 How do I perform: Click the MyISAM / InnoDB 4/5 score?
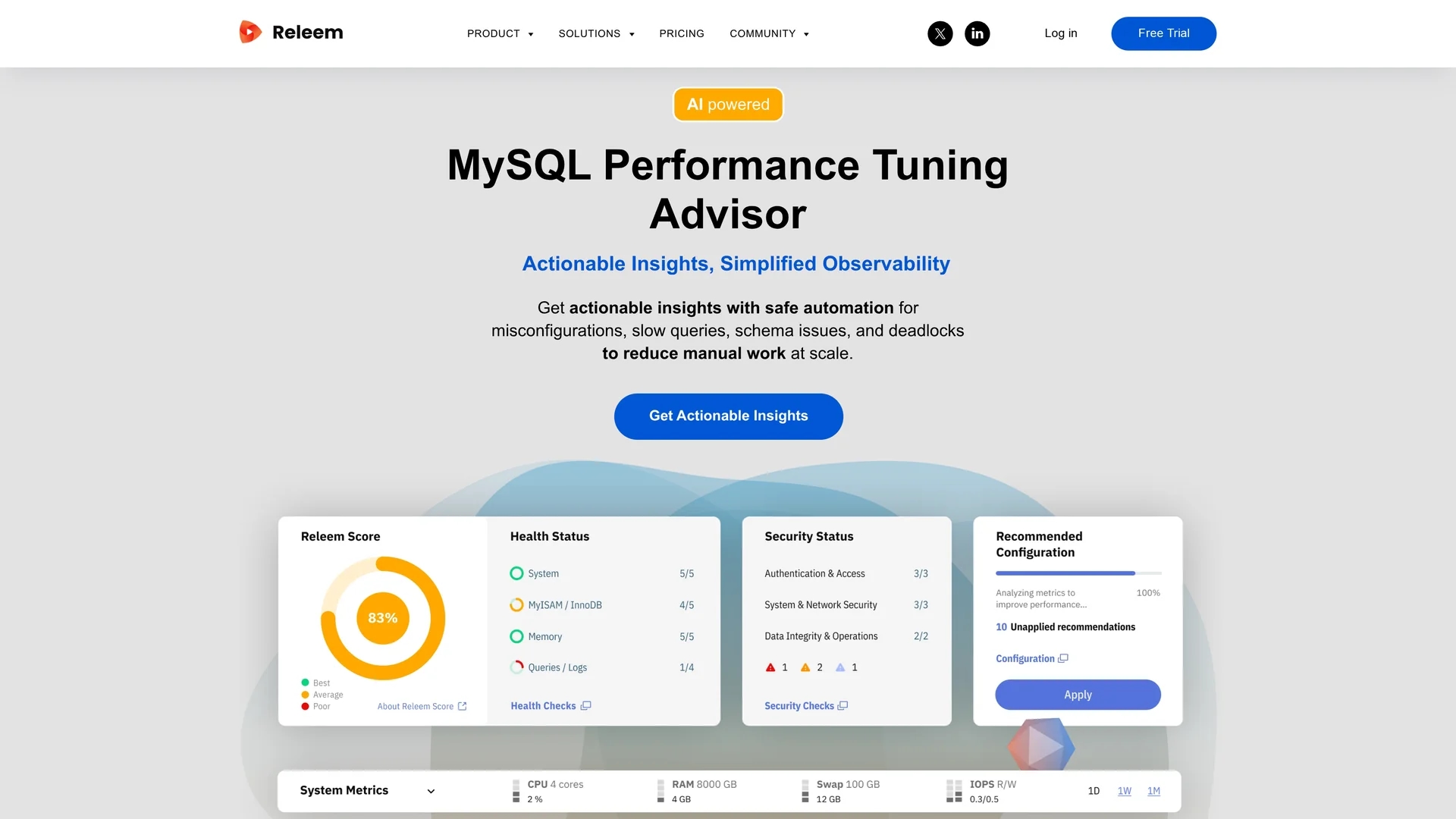(686, 605)
